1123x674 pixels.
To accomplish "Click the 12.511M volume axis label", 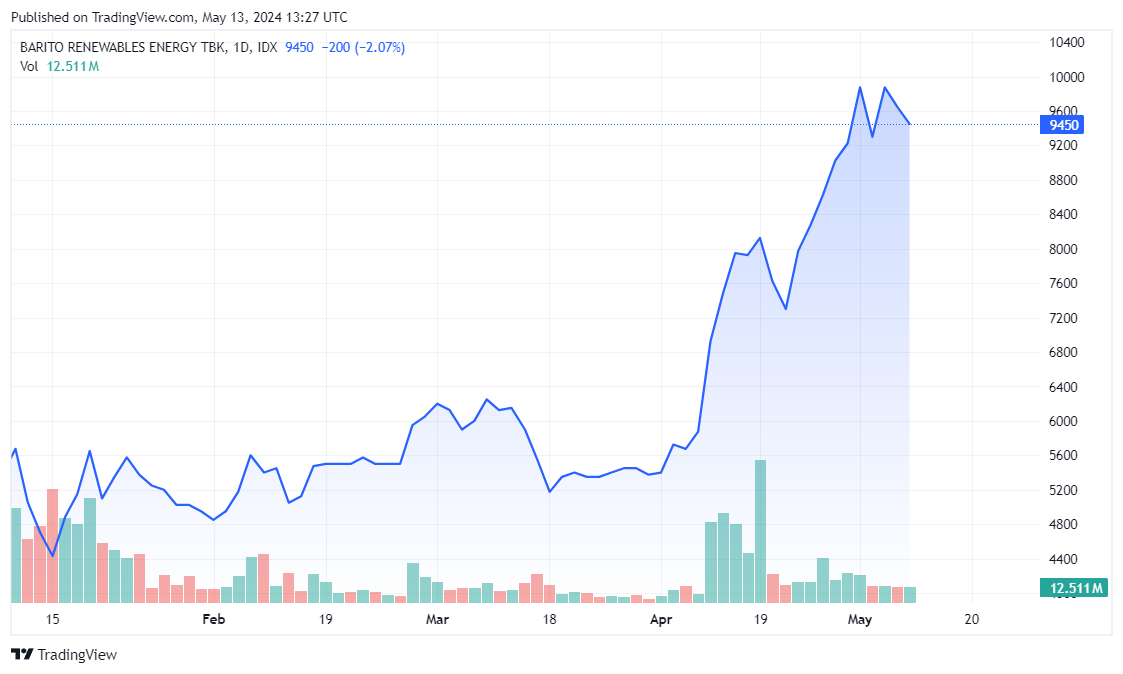I will (1074, 589).
